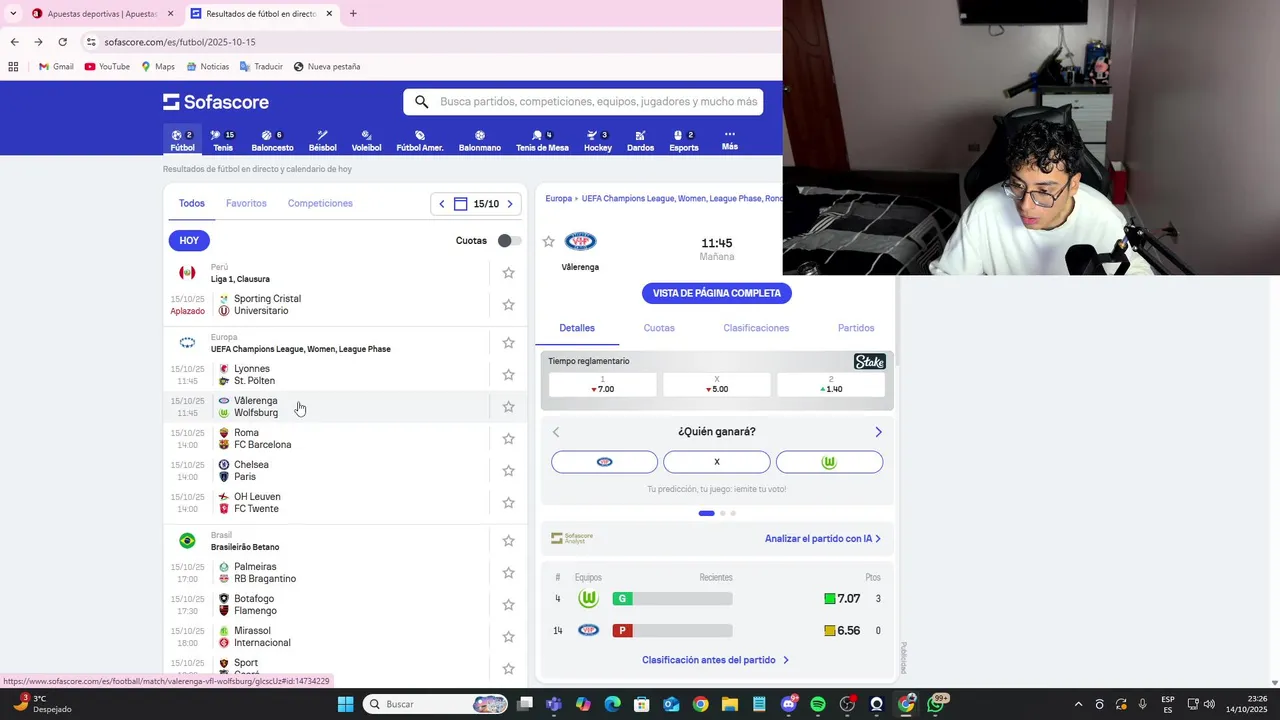Open Chrome tab search dropdown

click(13, 14)
